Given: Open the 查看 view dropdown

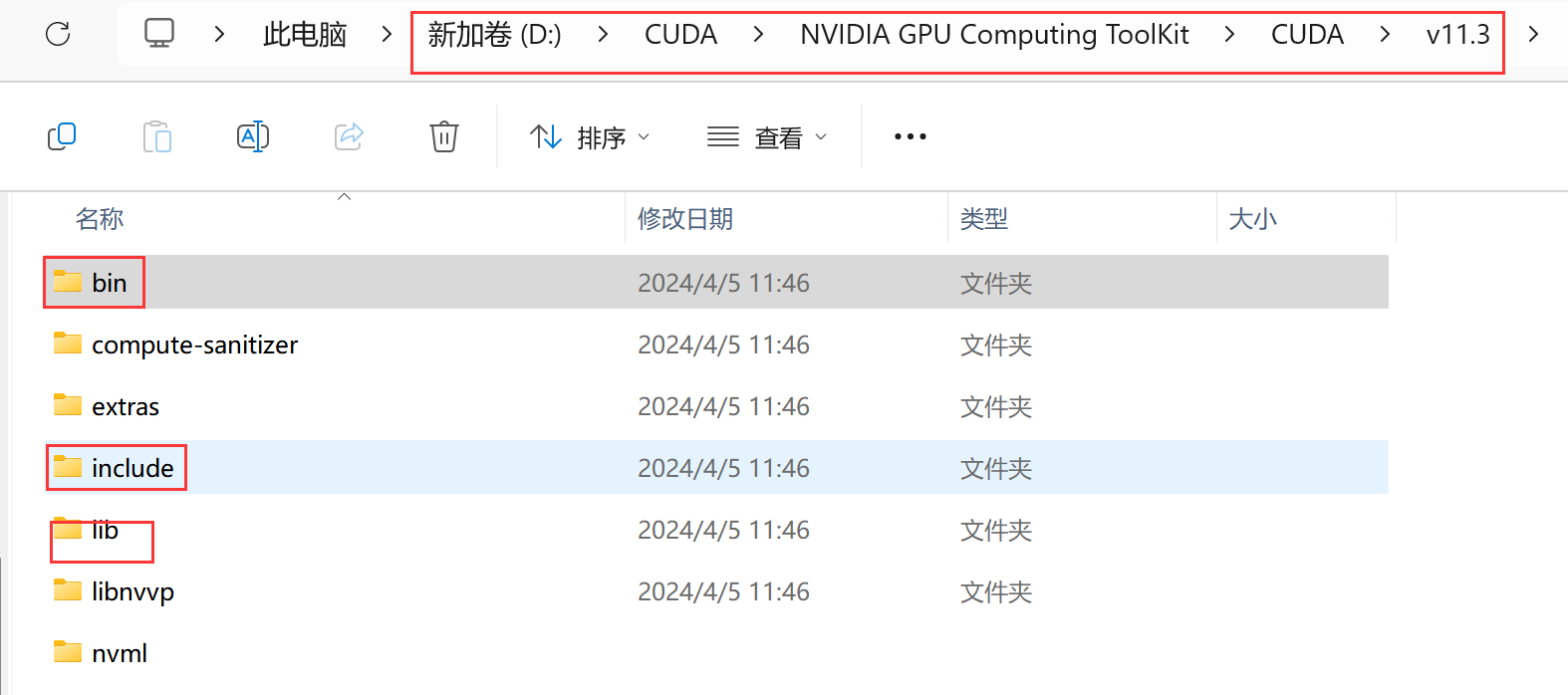Looking at the screenshot, I should click(767, 136).
